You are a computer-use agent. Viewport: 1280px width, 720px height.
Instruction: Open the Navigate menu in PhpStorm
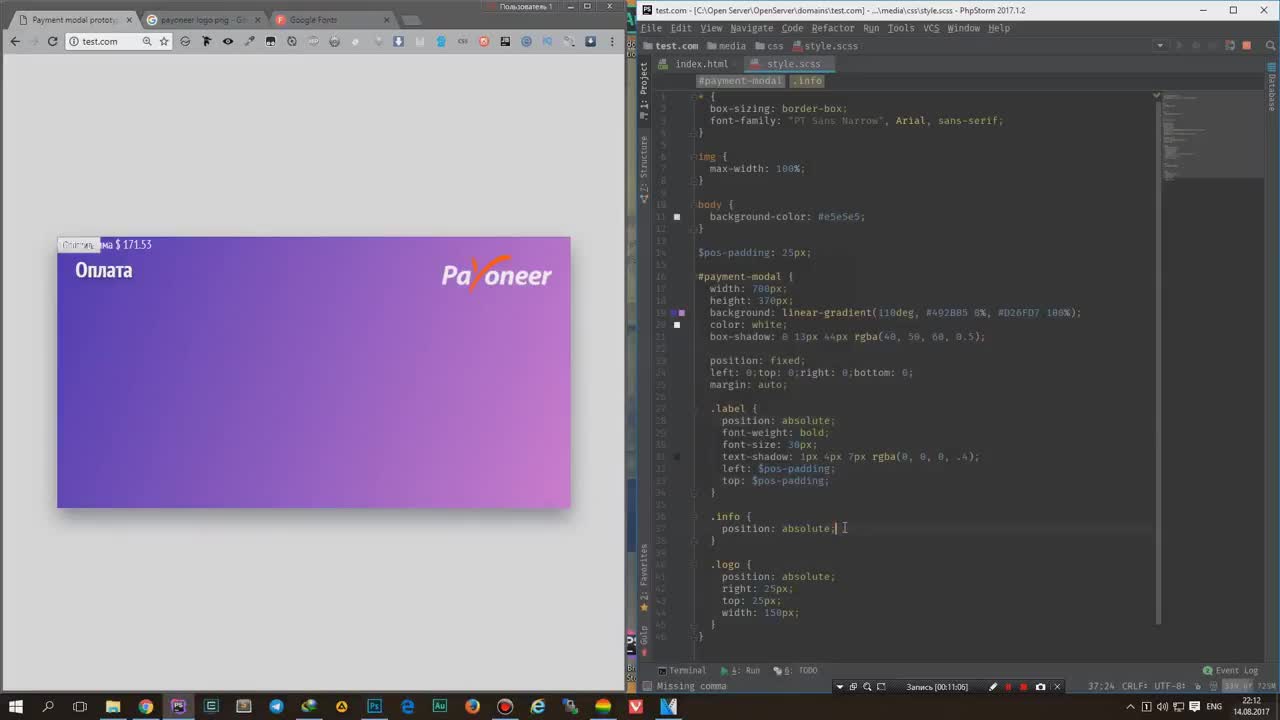(751, 28)
